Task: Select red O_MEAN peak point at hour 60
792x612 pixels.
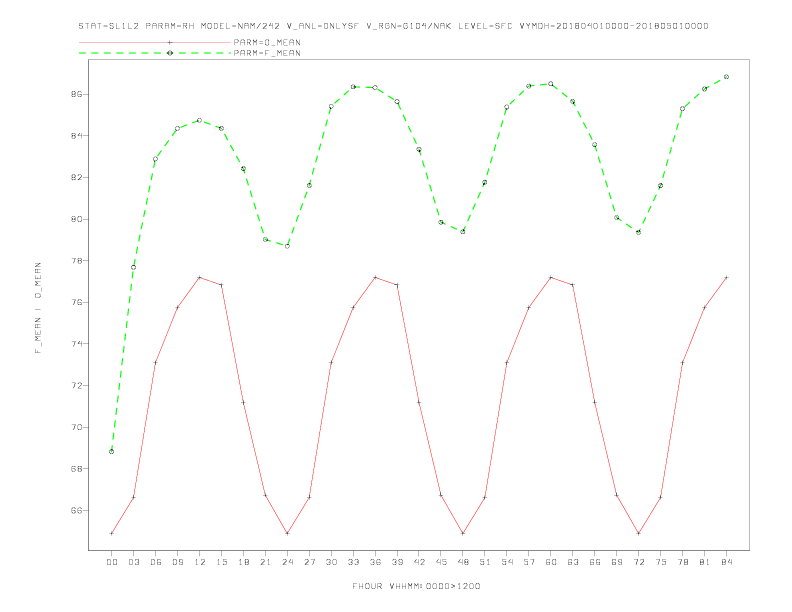Action: click(x=551, y=277)
